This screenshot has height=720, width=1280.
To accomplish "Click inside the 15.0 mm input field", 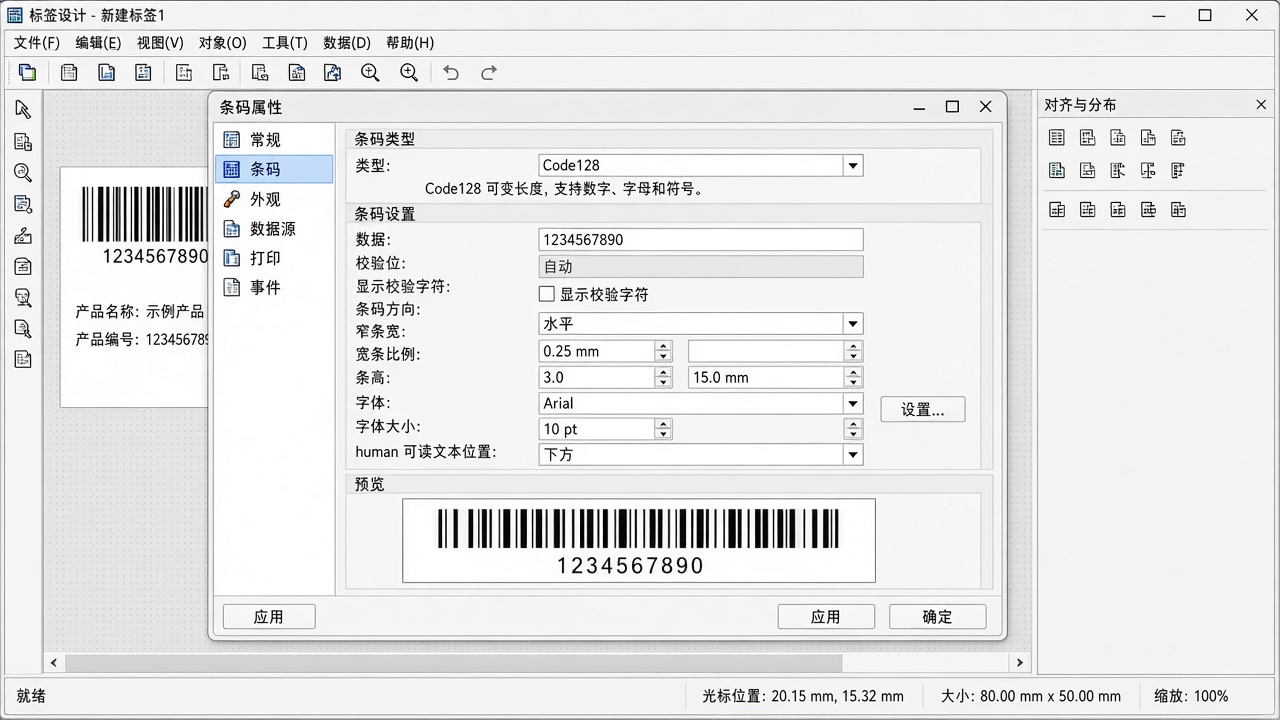I will click(766, 378).
